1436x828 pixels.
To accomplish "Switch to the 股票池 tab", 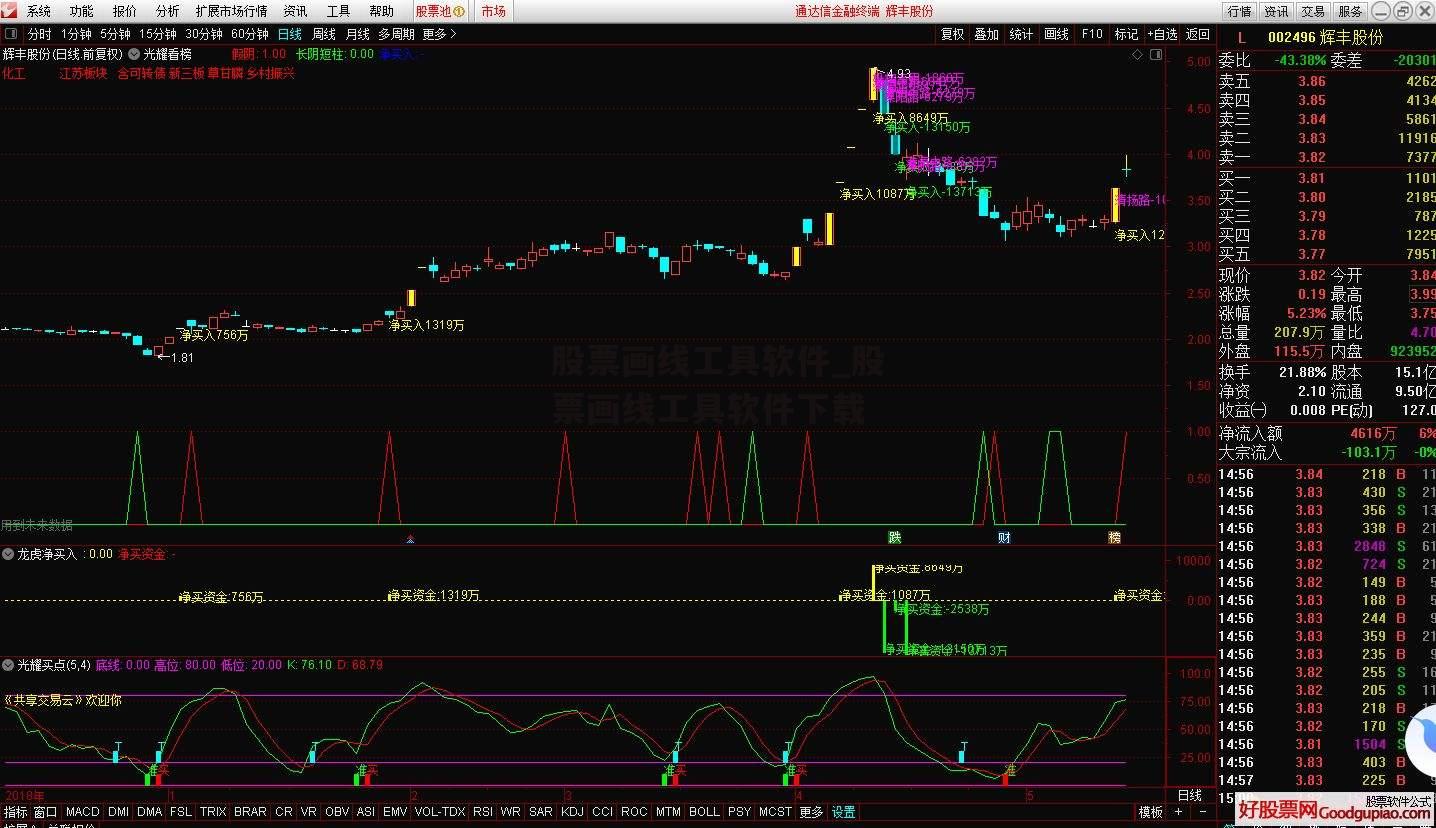I will (x=441, y=11).
